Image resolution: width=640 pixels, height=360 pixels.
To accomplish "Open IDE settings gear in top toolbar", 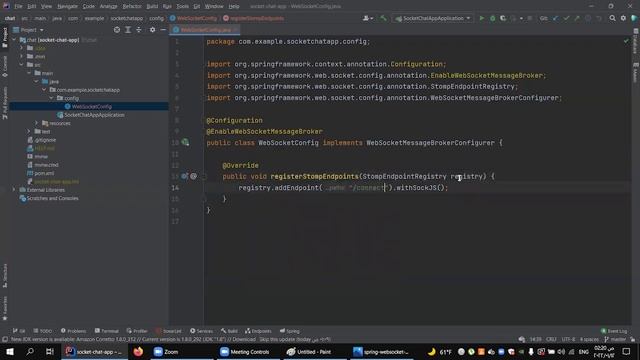I will pyautogui.click(x=623, y=18).
